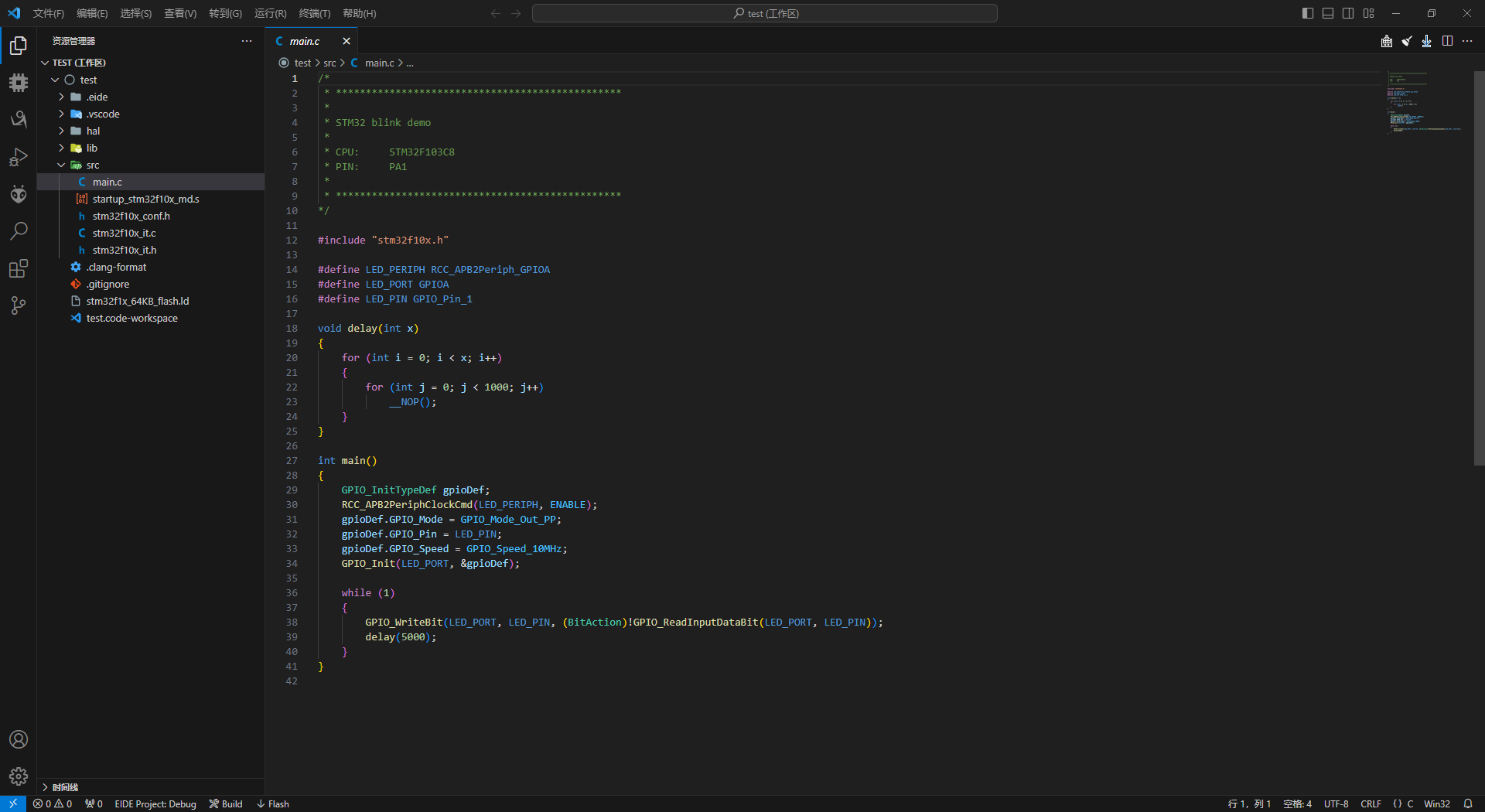Click the editor vertical scrollbar
Viewport: 1485px width, 812px height.
pyautogui.click(x=1479, y=268)
